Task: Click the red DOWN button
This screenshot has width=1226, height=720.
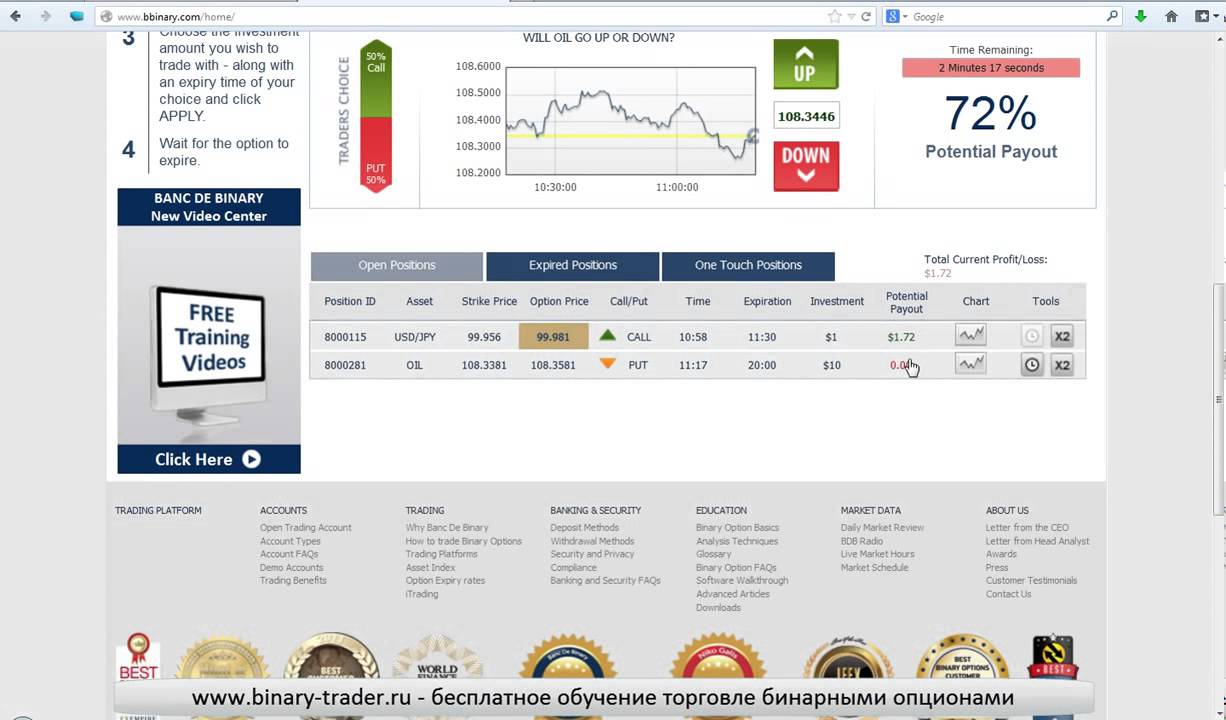Action: pos(806,166)
